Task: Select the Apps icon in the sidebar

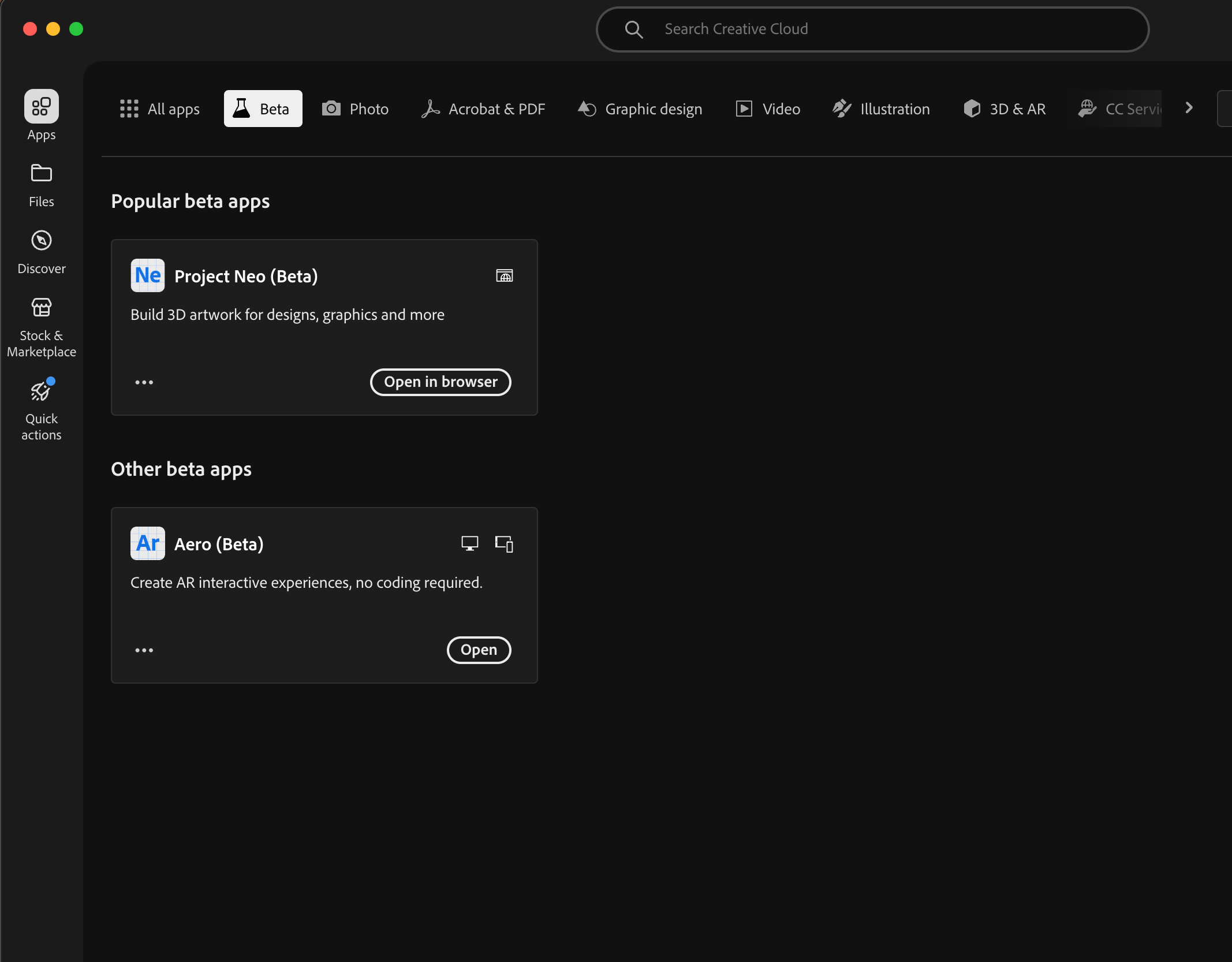Action: click(41, 106)
